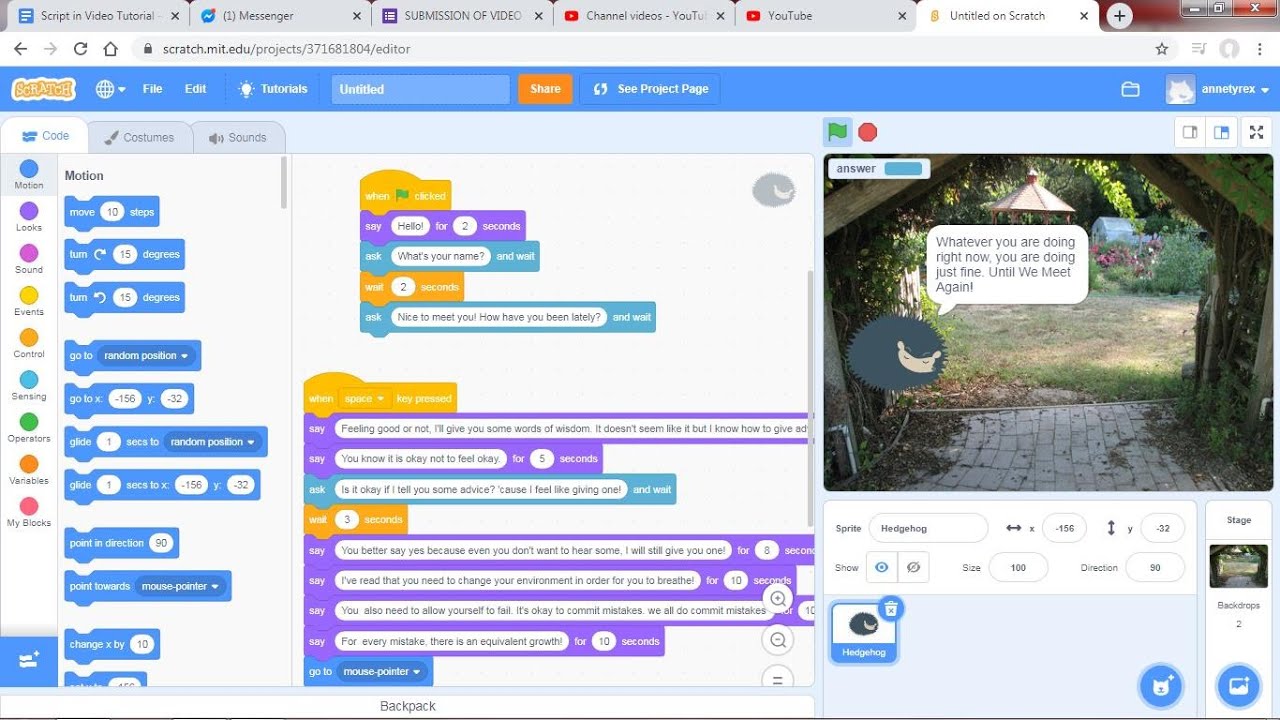Click the See Project Page button
The width and height of the screenshot is (1280, 720).
[650, 89]
